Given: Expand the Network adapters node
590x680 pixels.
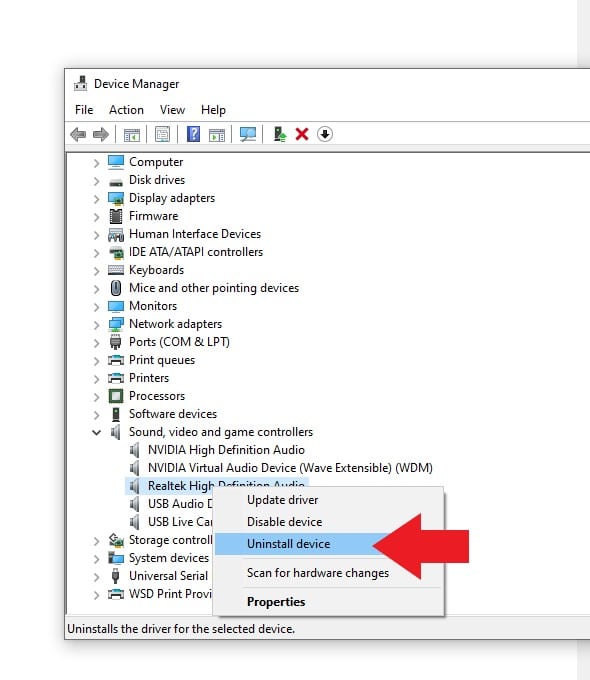Looking at the screenshot, I should [x=96, y=325].
